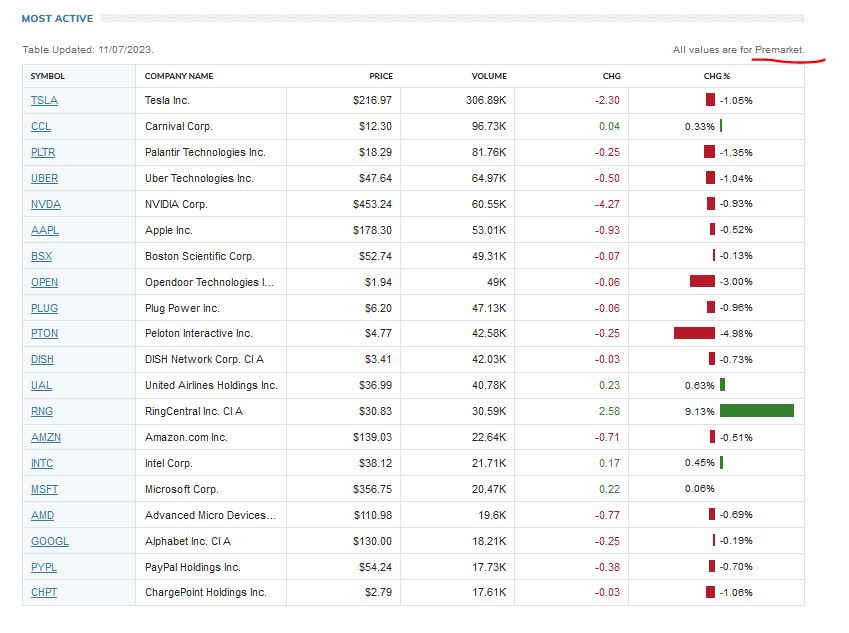The height and width of the screenshot is (633, 849).
Task: Open the AMZN stock link
Action: point(45,437)
